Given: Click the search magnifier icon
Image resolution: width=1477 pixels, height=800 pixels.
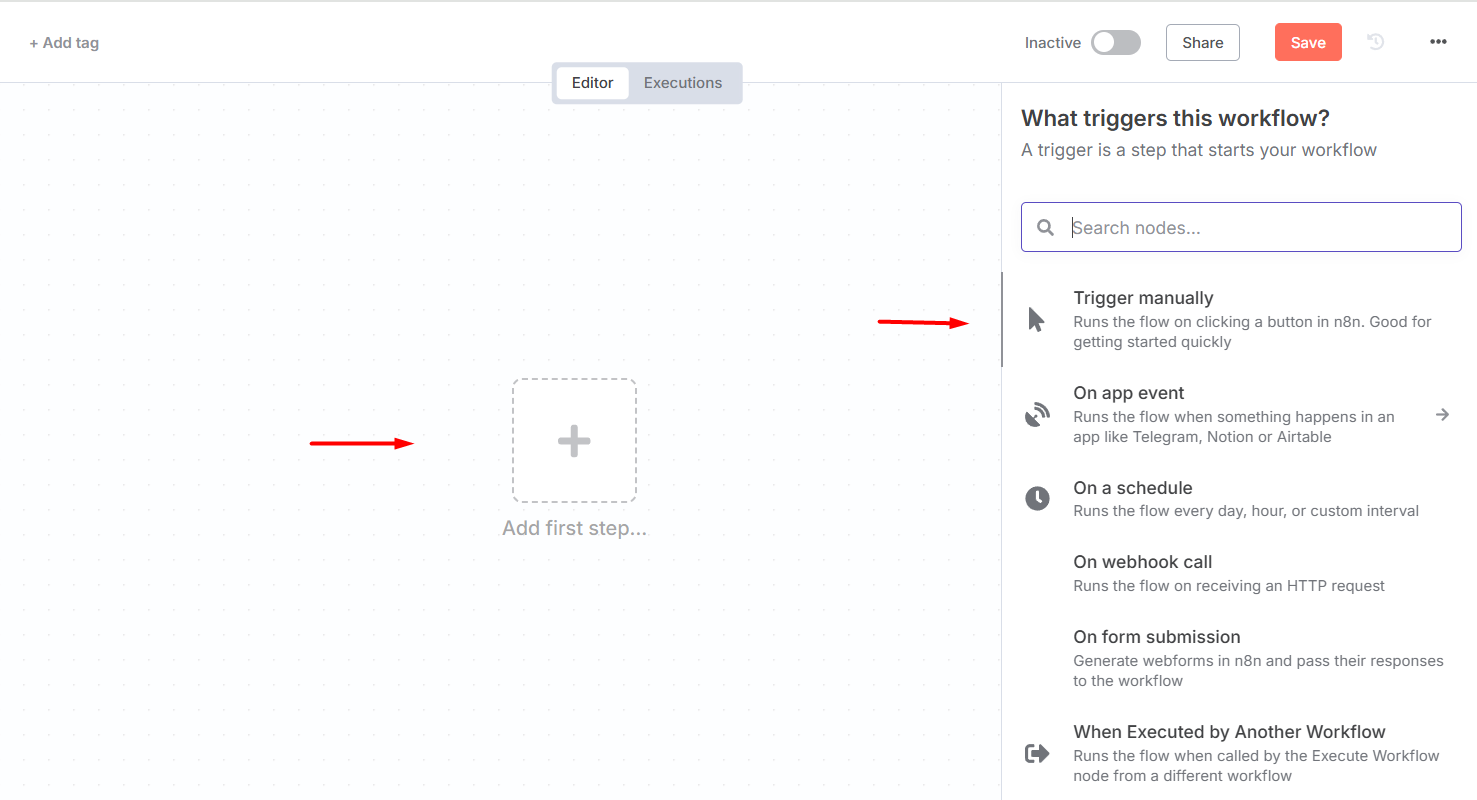Looking at the screenshot, I should point(1045,228).
